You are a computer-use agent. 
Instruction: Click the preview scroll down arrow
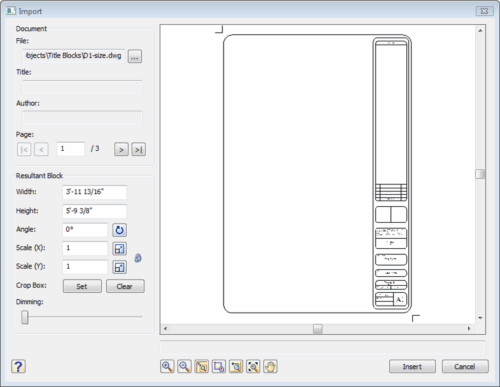[480, 318]
